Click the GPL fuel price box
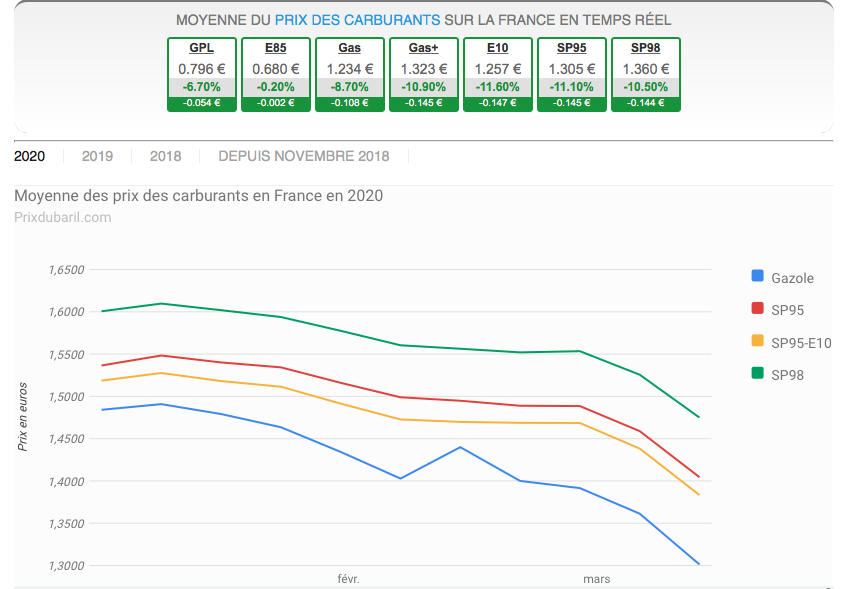Image resolution: width=853 pixels, height=589 pixels. click(x=201, y=75)
